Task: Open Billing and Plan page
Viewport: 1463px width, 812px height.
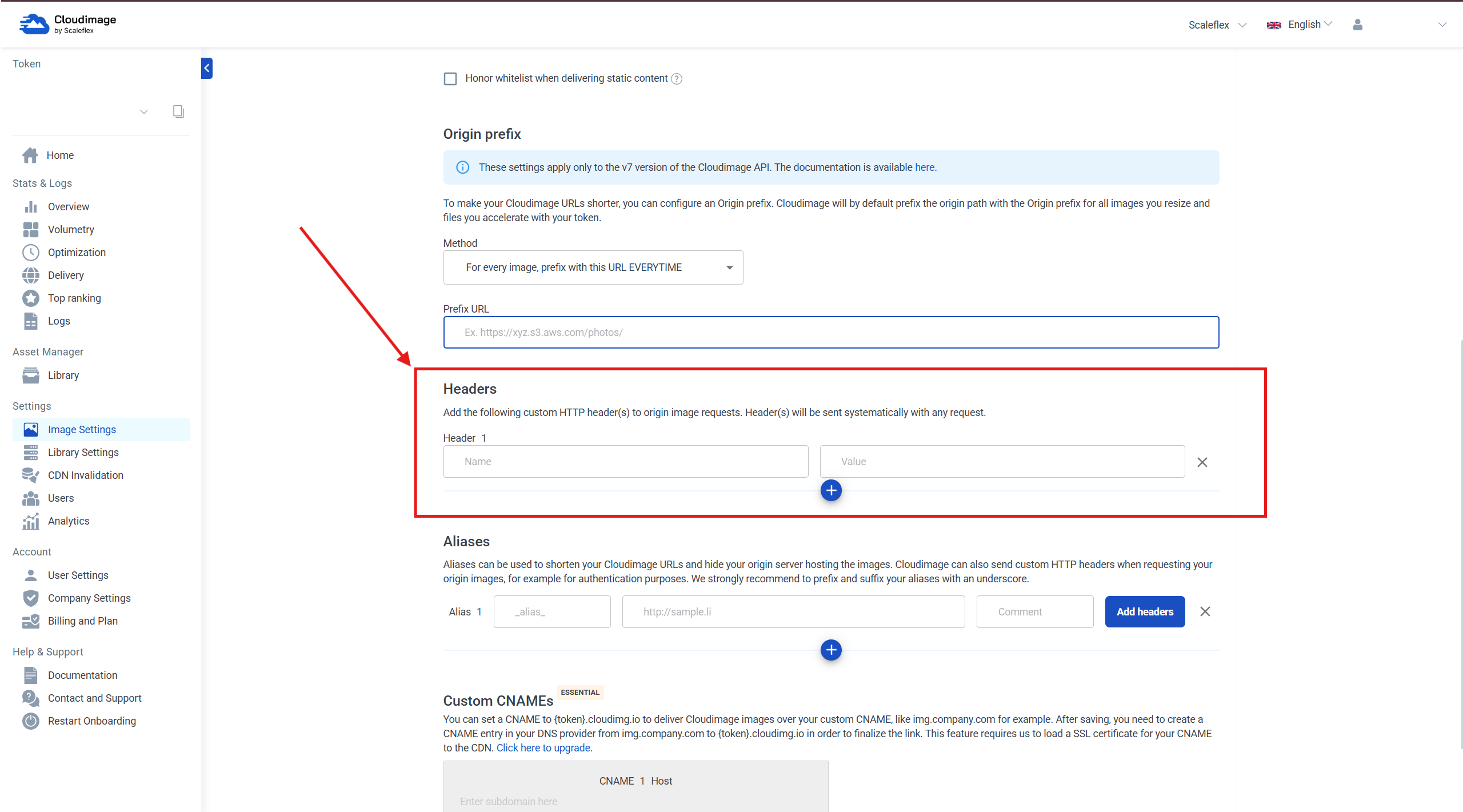Action: (x=82, y=621)
